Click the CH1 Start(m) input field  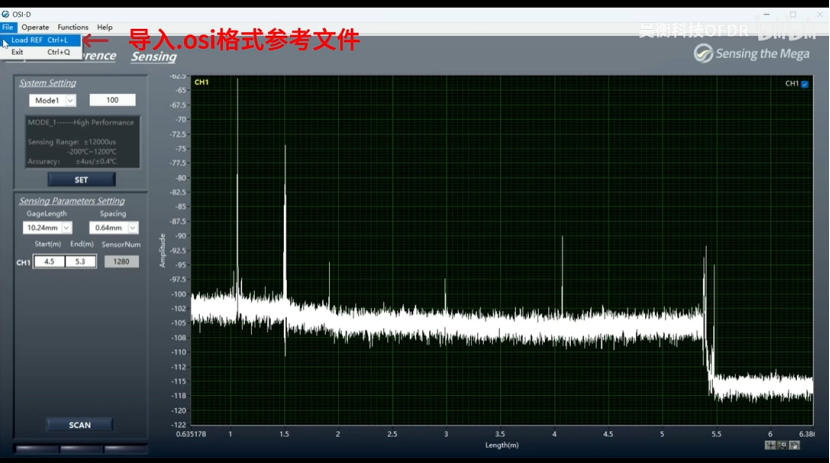click(49, 261)
